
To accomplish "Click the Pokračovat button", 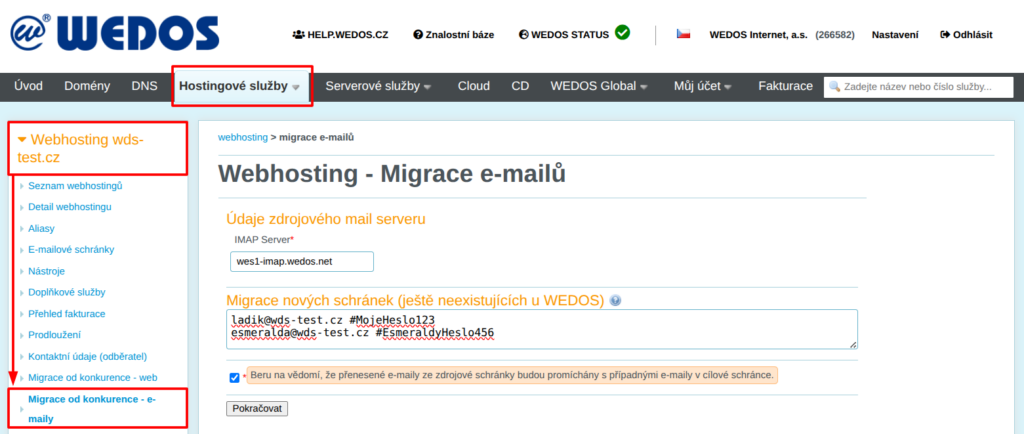I will pos(257,409).
